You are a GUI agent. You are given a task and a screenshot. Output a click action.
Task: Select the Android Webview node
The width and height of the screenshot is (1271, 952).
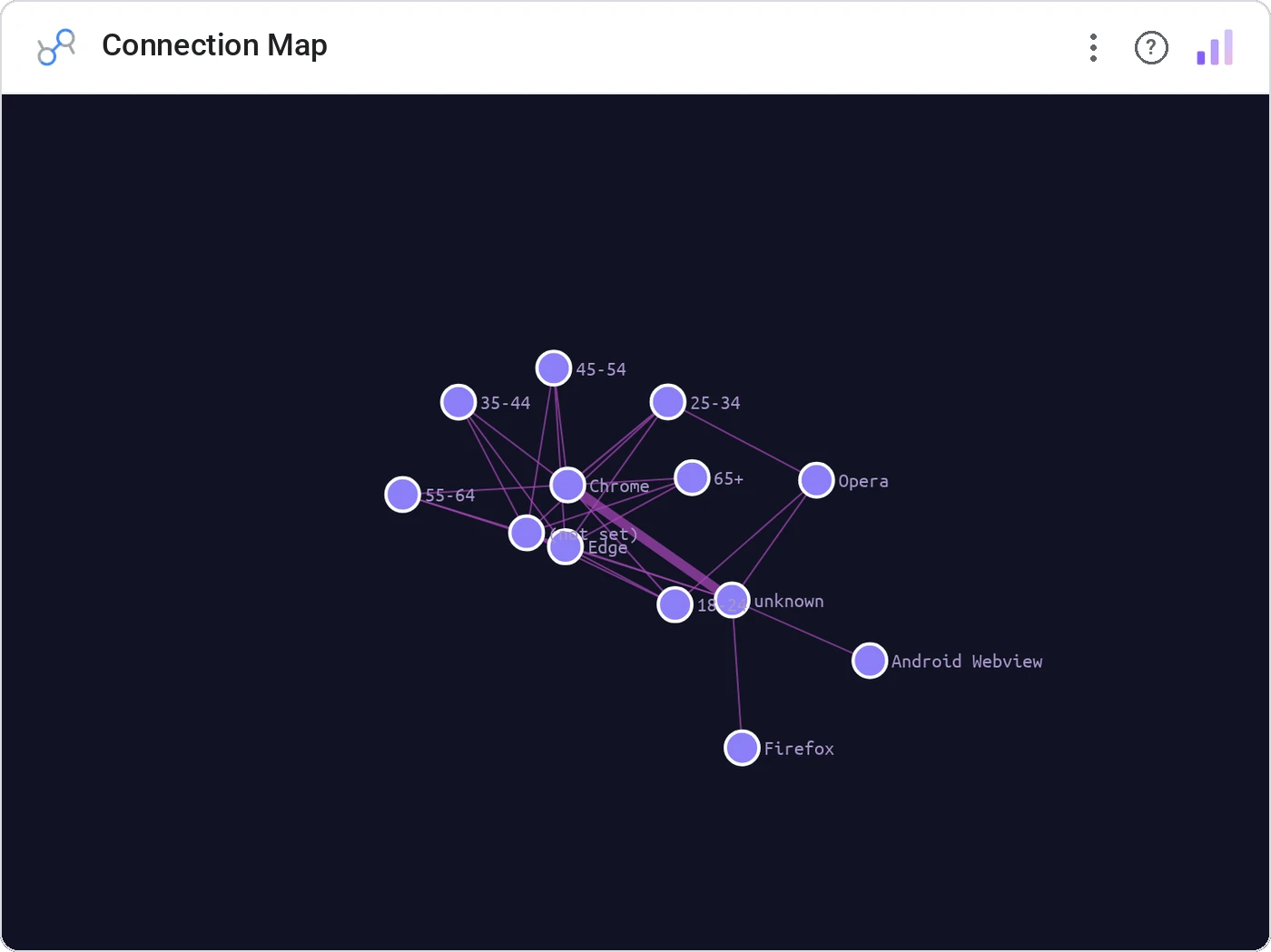[870, 660]
